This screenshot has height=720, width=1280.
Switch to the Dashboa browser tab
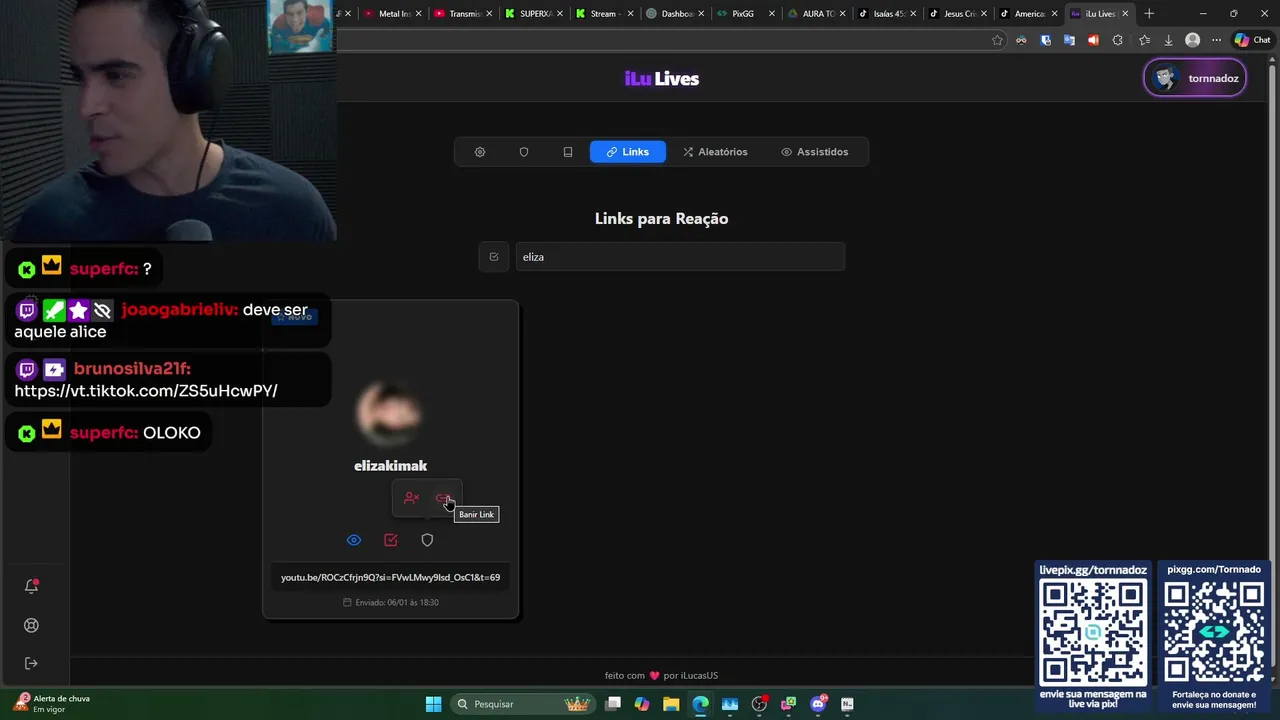tap(677, 14)
